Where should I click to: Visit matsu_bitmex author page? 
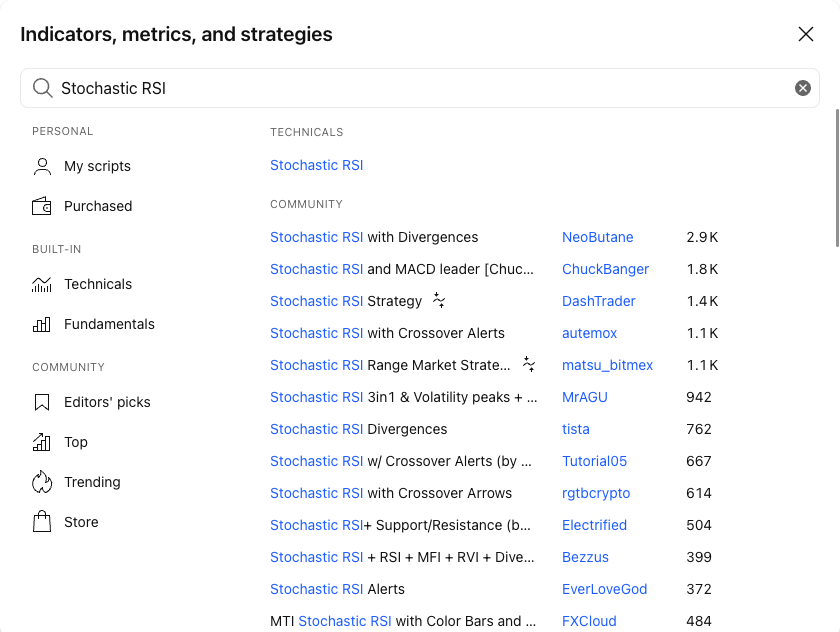coord(608,365)
